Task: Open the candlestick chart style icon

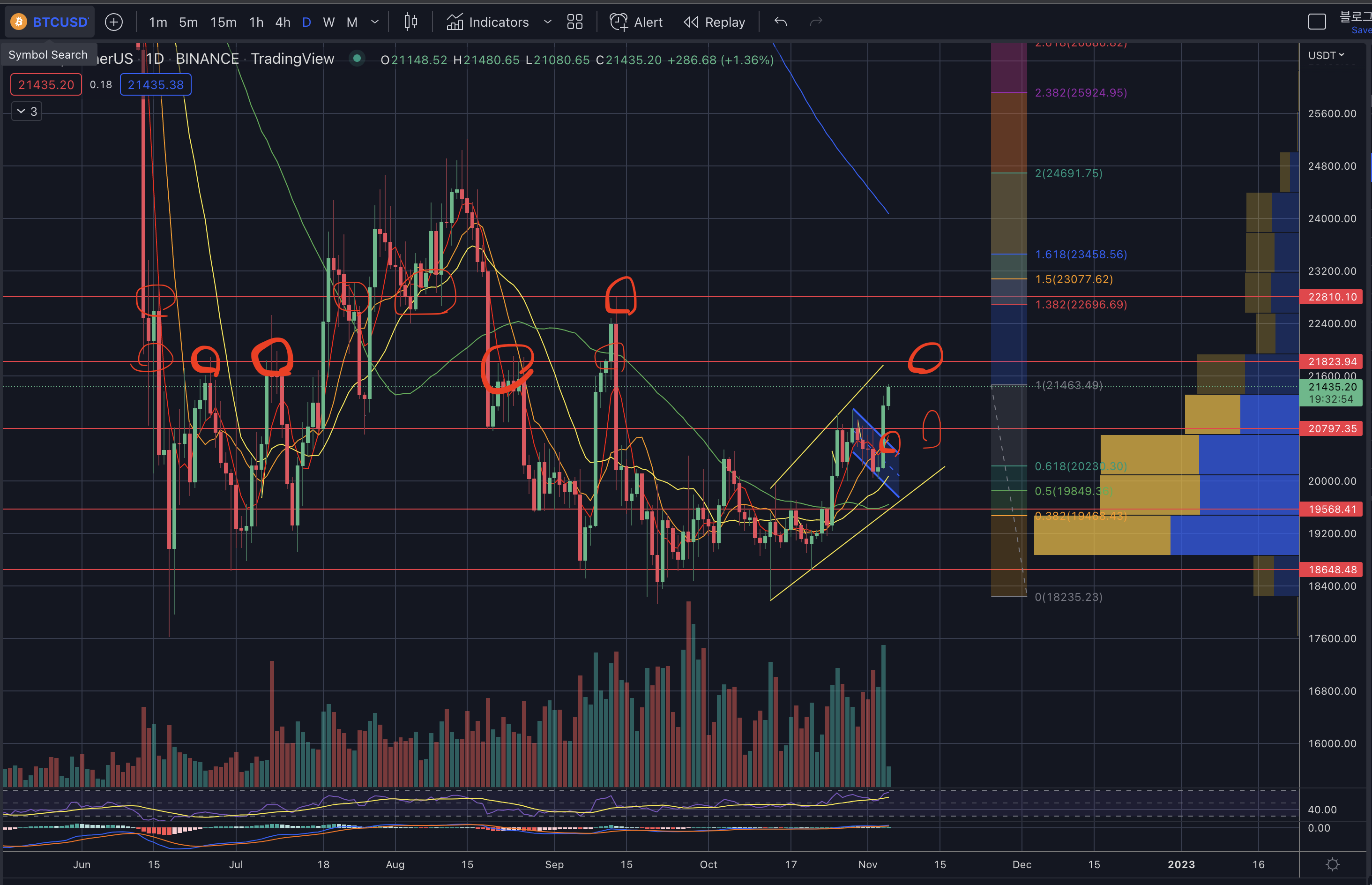Action: pos(410,22)
